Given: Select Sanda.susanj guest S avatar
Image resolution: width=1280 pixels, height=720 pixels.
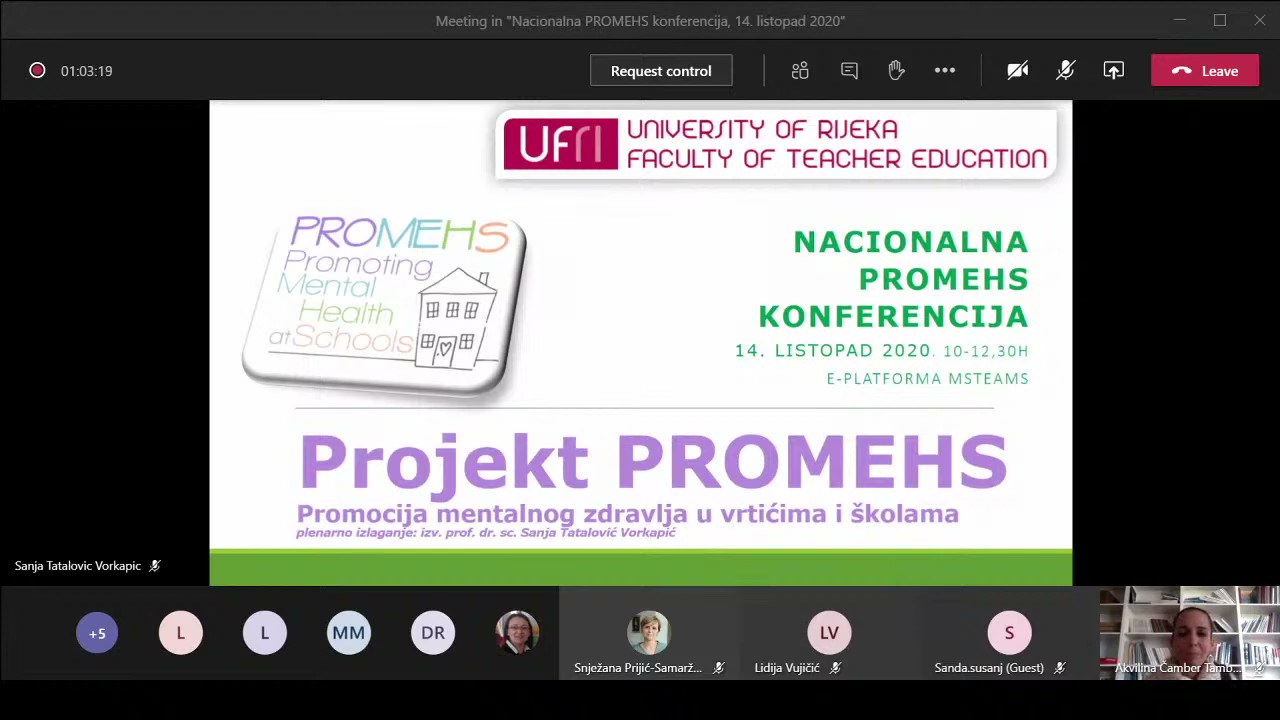Looking at the screenshot, I should (1009, 633).
